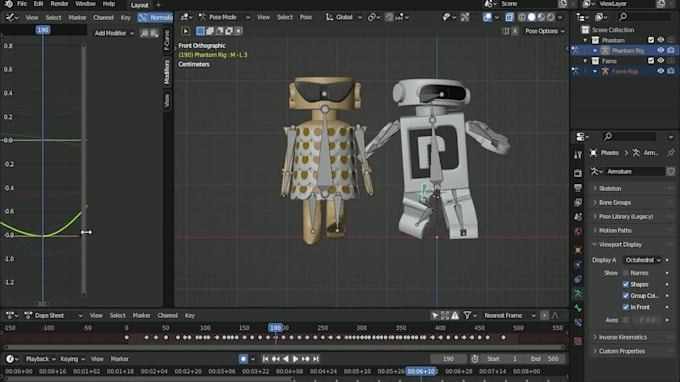680x382 pixels.
Task: Open the Pose Mode dropdown
Action: click(x=224, y=17)
